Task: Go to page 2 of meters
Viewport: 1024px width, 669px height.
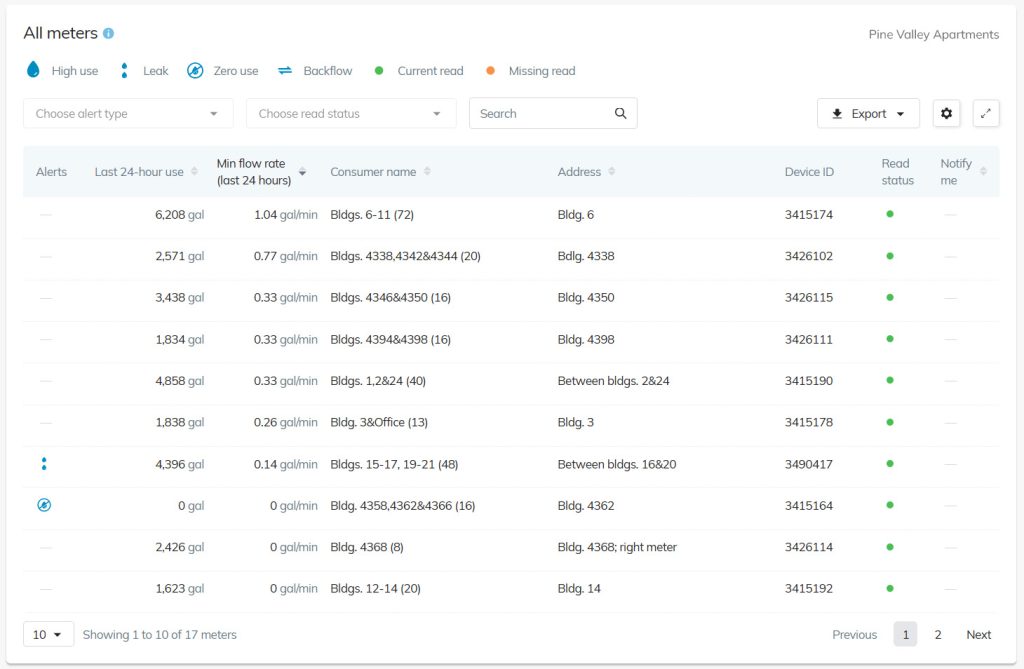Action: point(937,634)
